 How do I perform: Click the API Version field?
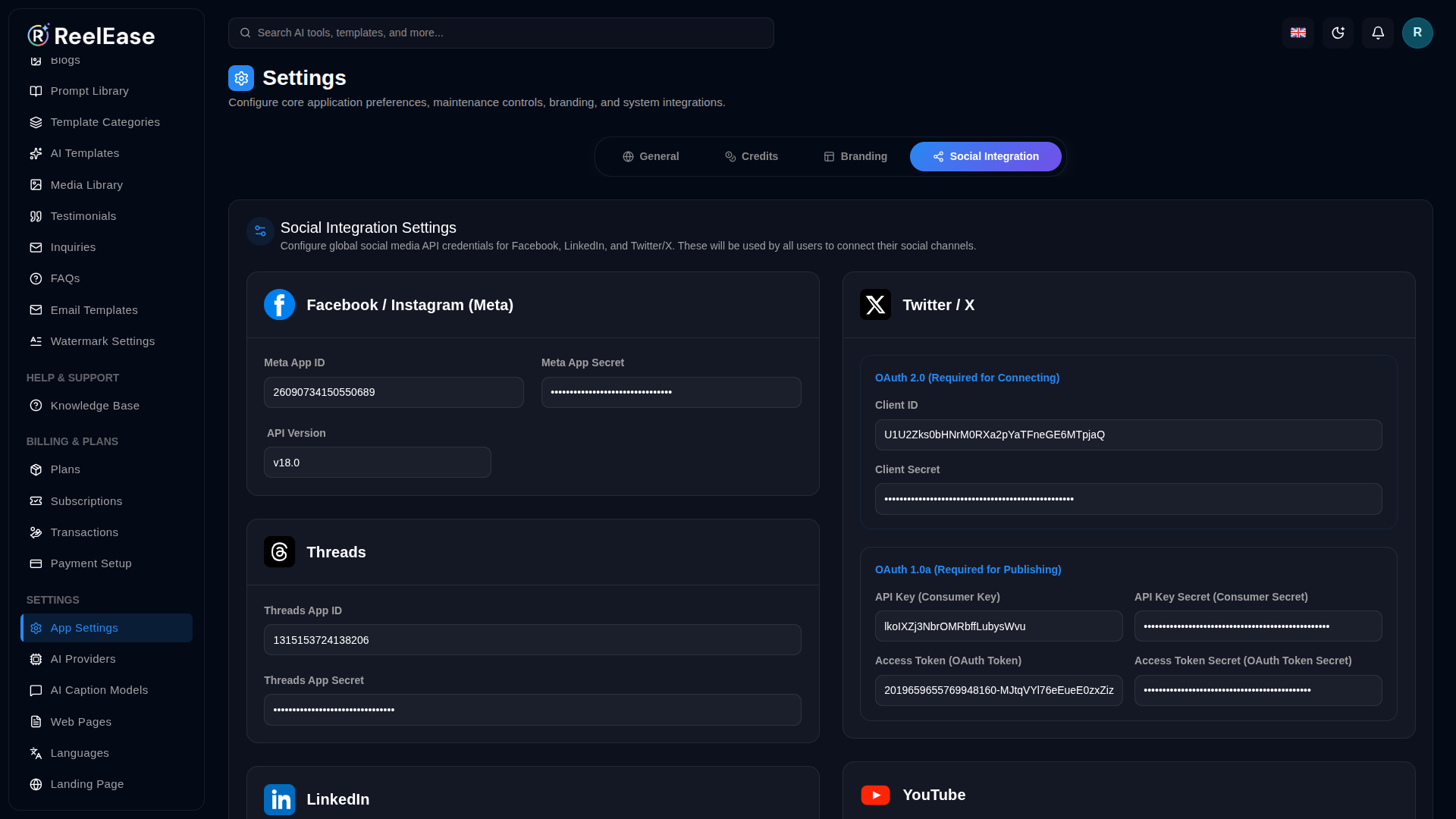pyautogui.click(x=378, y=463)
